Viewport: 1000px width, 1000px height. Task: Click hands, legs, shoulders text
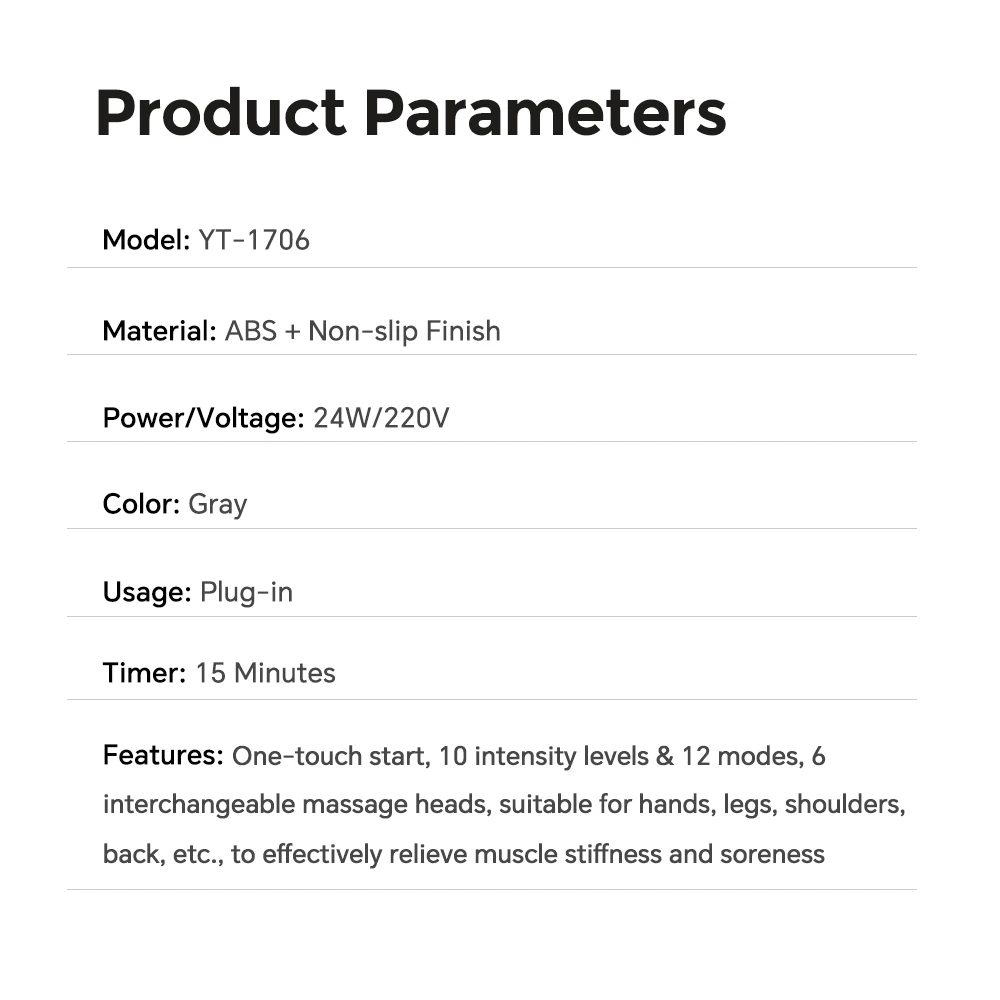pos(772,805)
